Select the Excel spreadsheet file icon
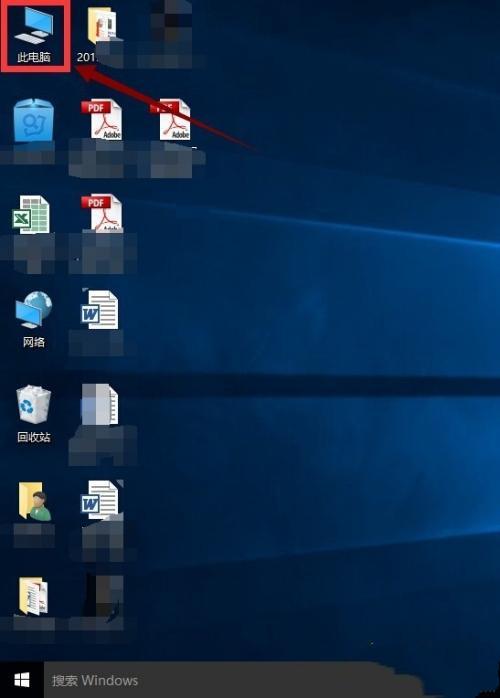 (x=31, y=215)
